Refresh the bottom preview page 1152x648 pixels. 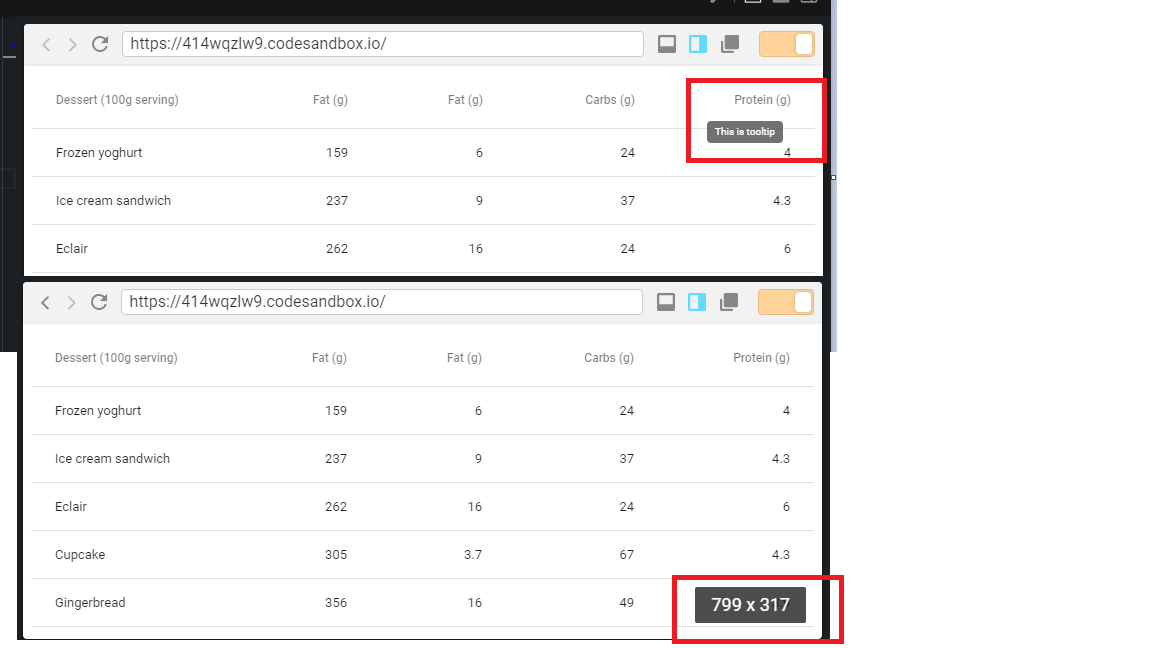coord(97,302)
